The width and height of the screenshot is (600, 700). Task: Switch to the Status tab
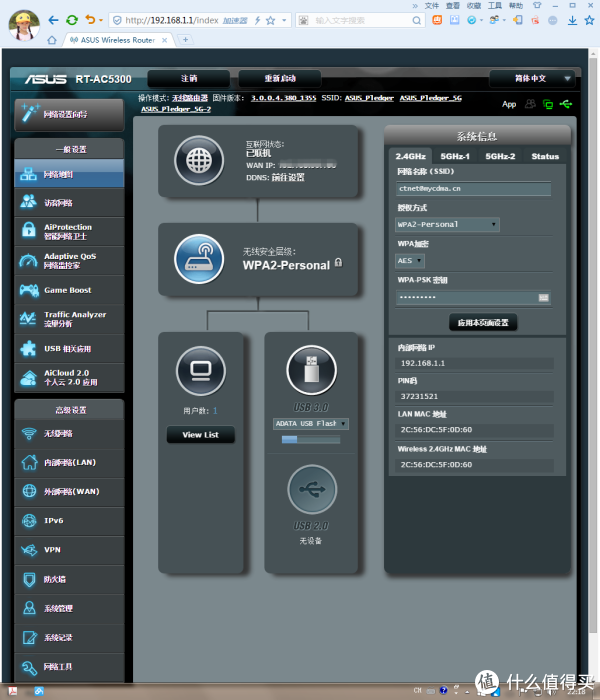coord(545,156)
